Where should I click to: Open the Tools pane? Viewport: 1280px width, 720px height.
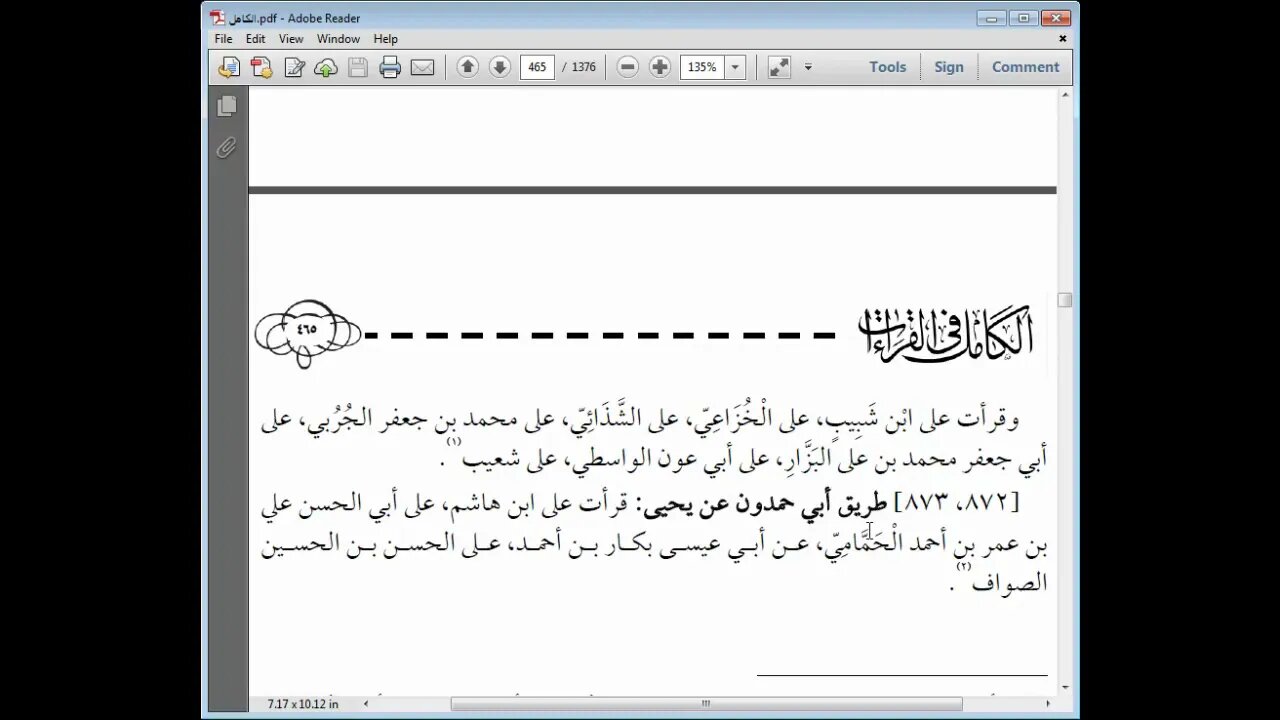pyautogui.click(x=887, y=67)
